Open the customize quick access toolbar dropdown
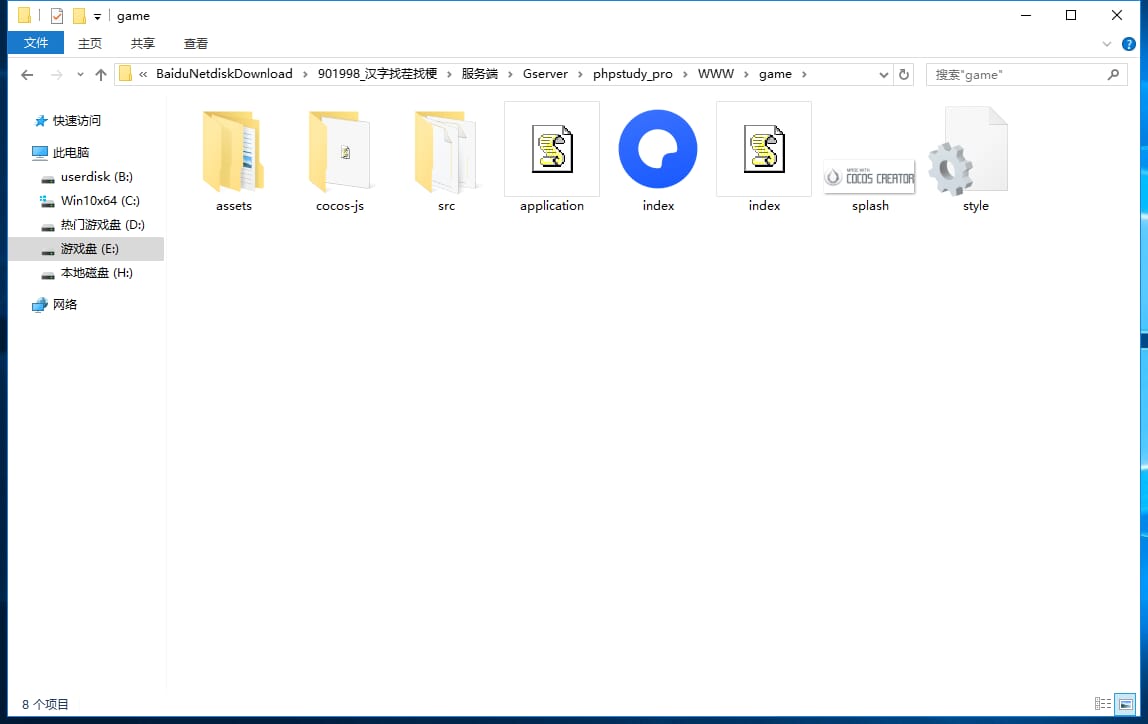 tap(97, 16)
